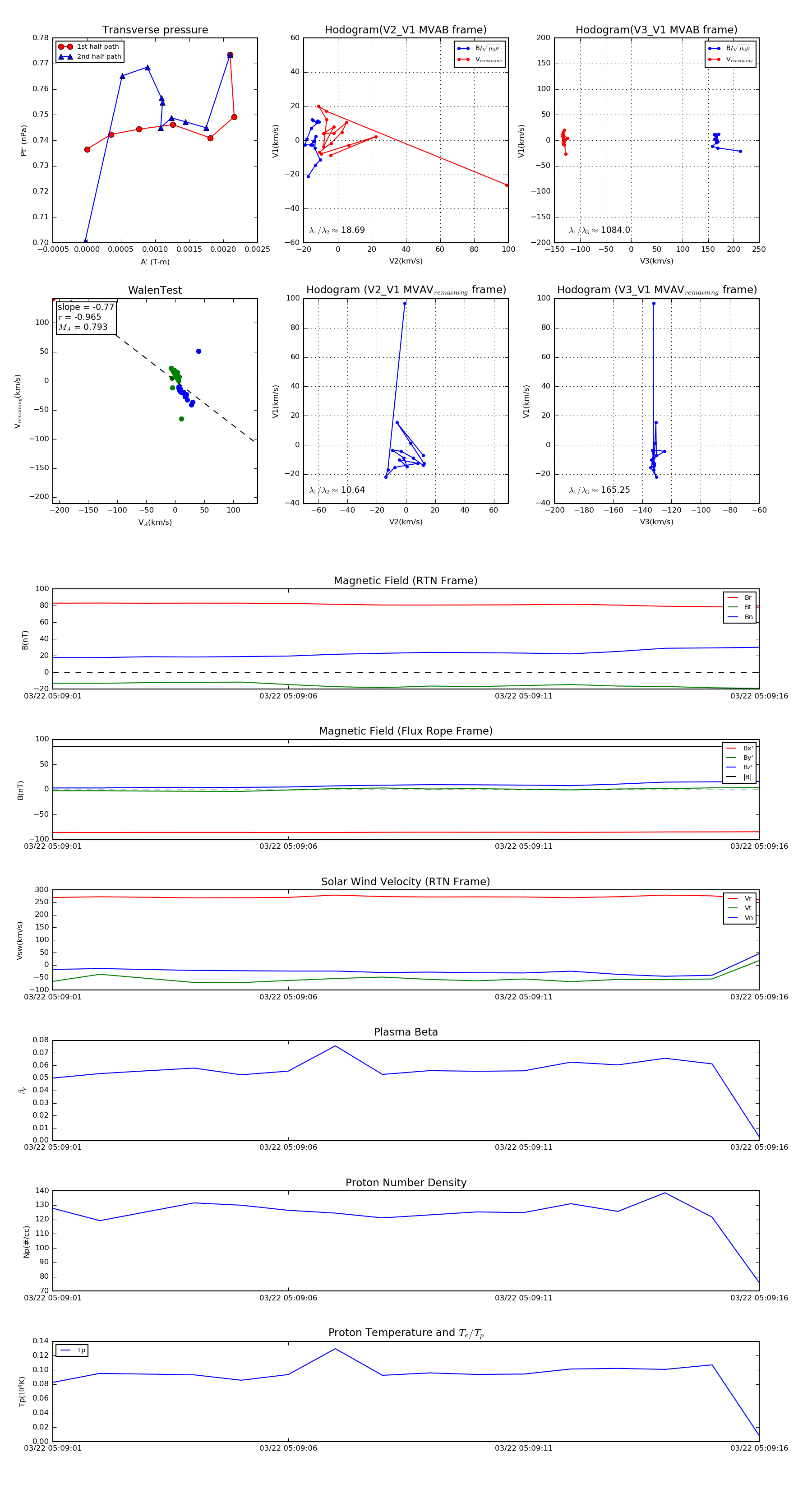This screenshot has height=1489, width=812.
Task: Select the λ1/λ3 ≈ 165.25 annotation
Action: point(600,490)
